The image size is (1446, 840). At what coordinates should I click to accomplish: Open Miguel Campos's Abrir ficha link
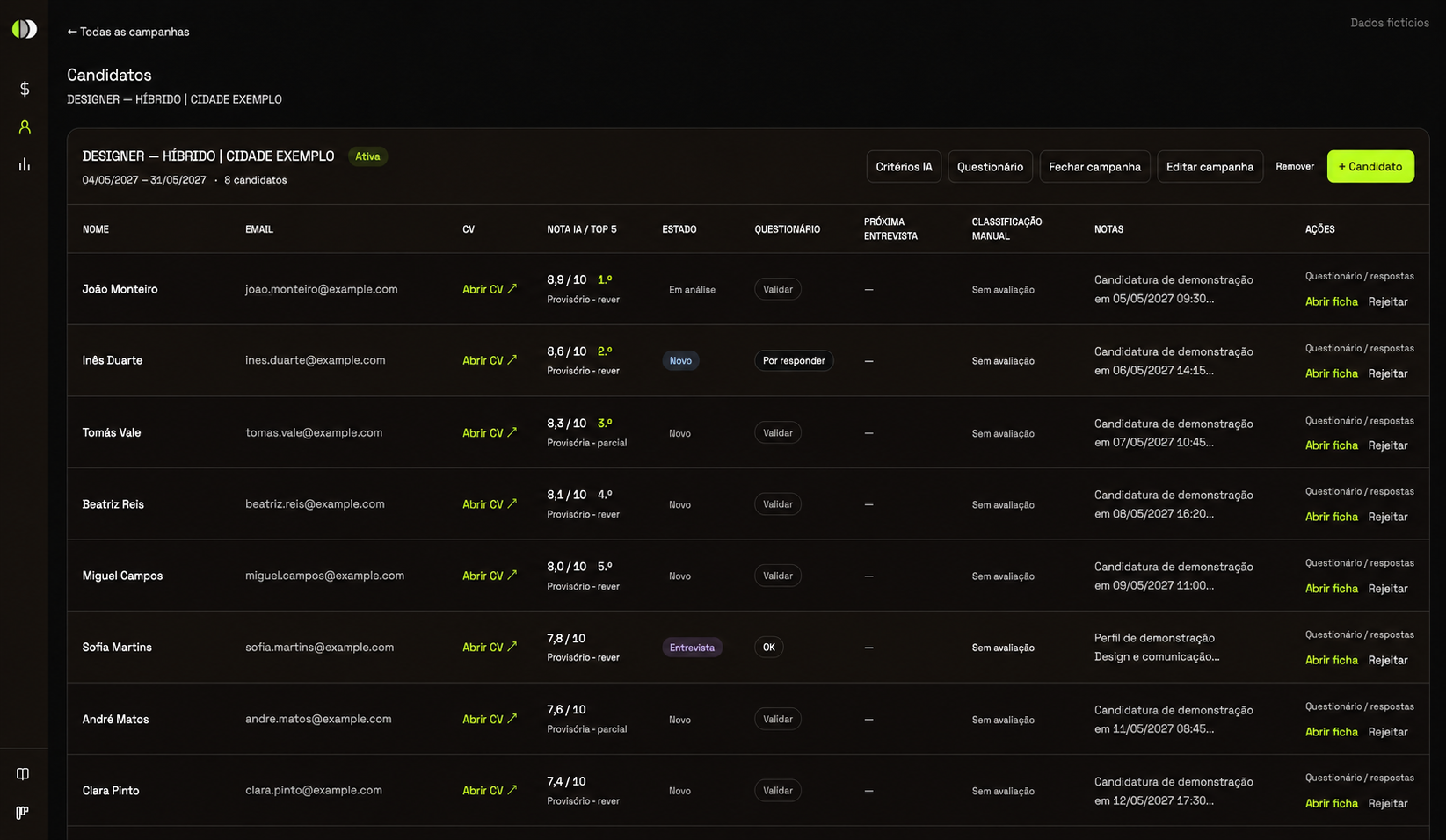click(1332, 589)
